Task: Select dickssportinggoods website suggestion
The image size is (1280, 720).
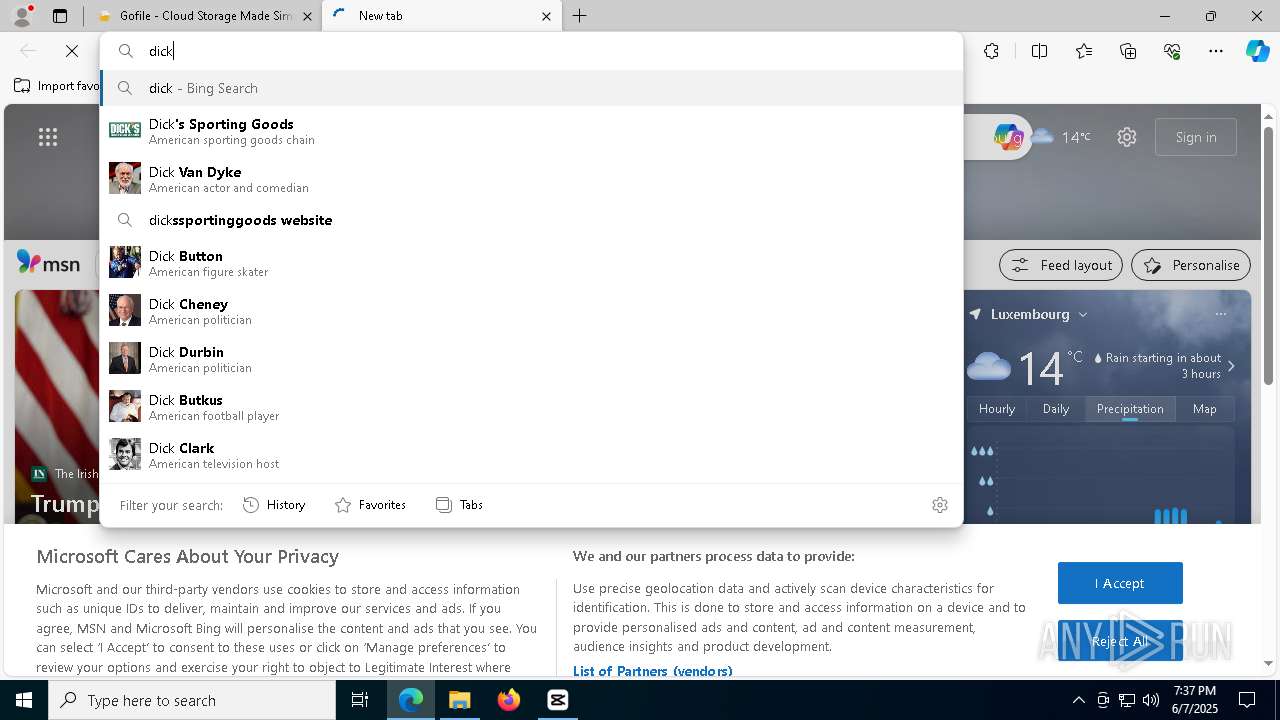Action: [x=531, y=220]
